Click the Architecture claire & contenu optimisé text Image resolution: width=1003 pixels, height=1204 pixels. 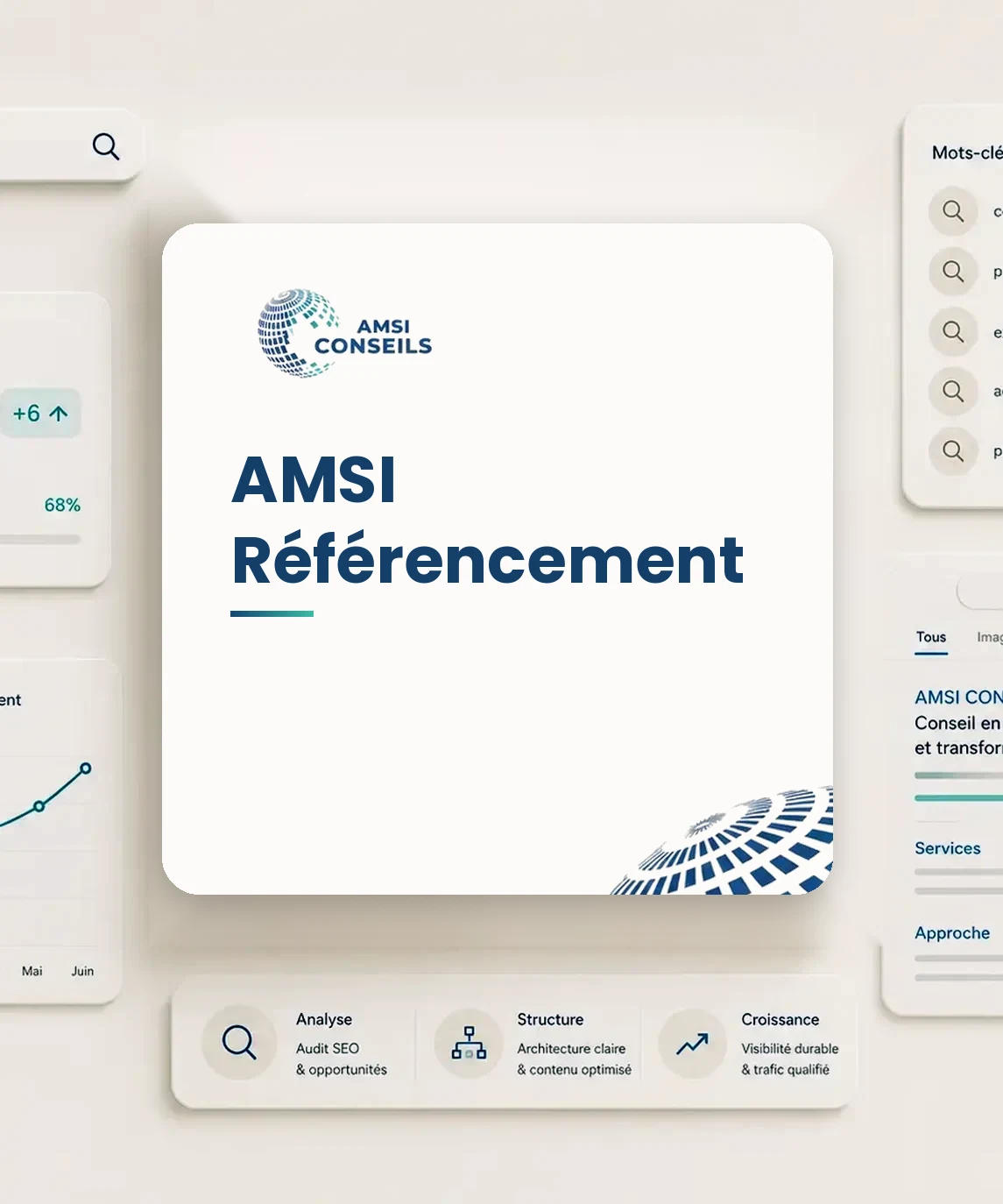pyautogui.click(x=574, y=1059)
